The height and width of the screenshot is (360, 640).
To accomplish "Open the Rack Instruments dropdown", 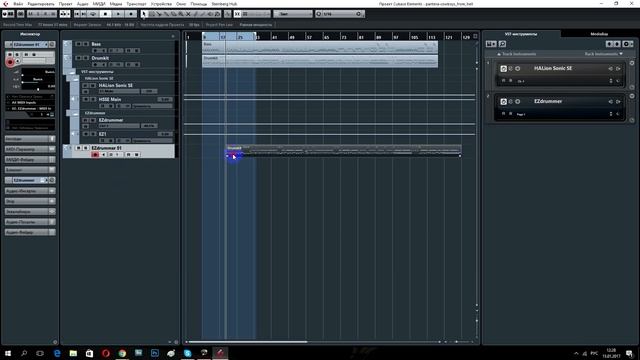I will click(604, 54).
